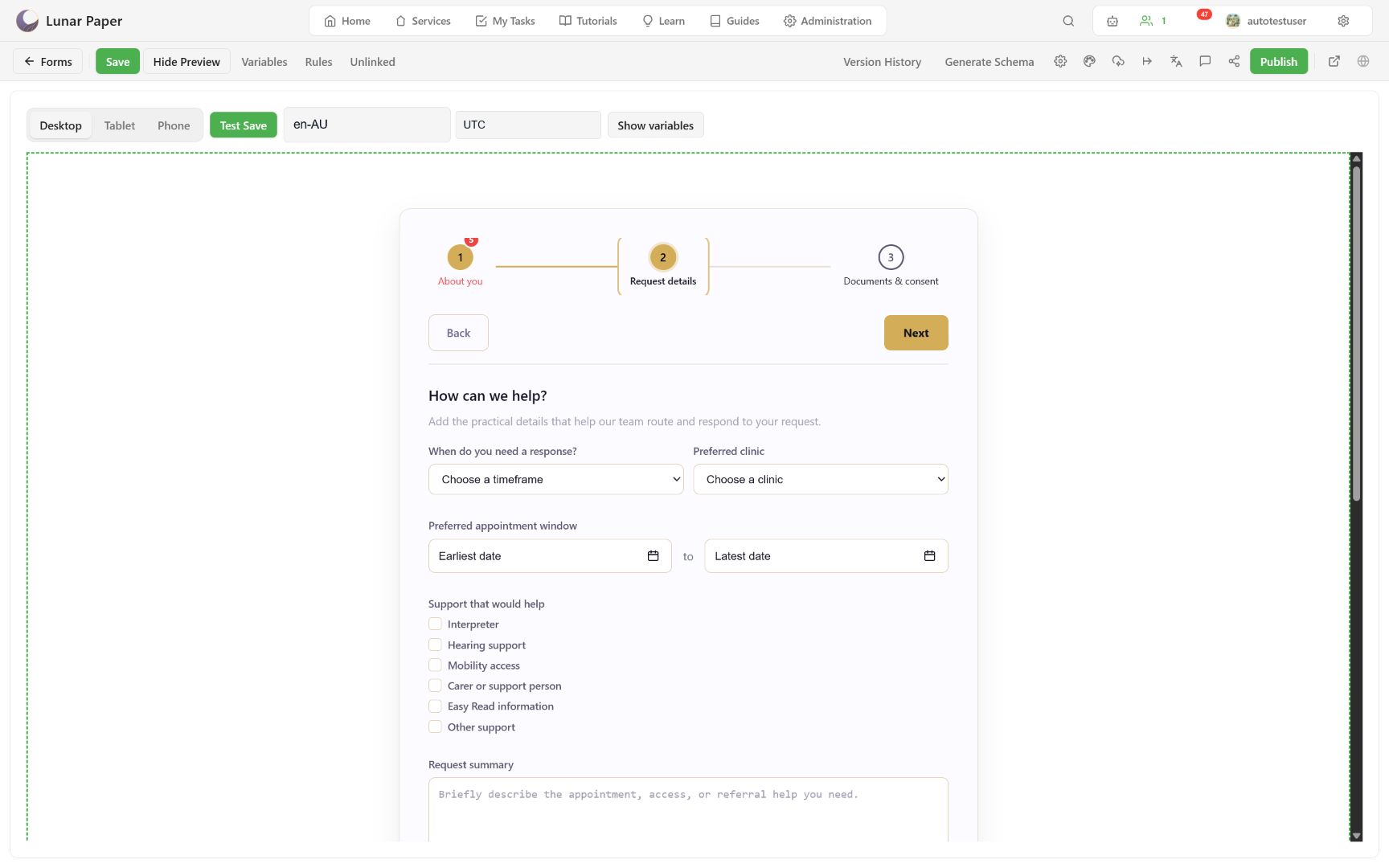The height and width of the screenshot is (868, 1389).
Task: Open Version History
Action: pos(882,62)
